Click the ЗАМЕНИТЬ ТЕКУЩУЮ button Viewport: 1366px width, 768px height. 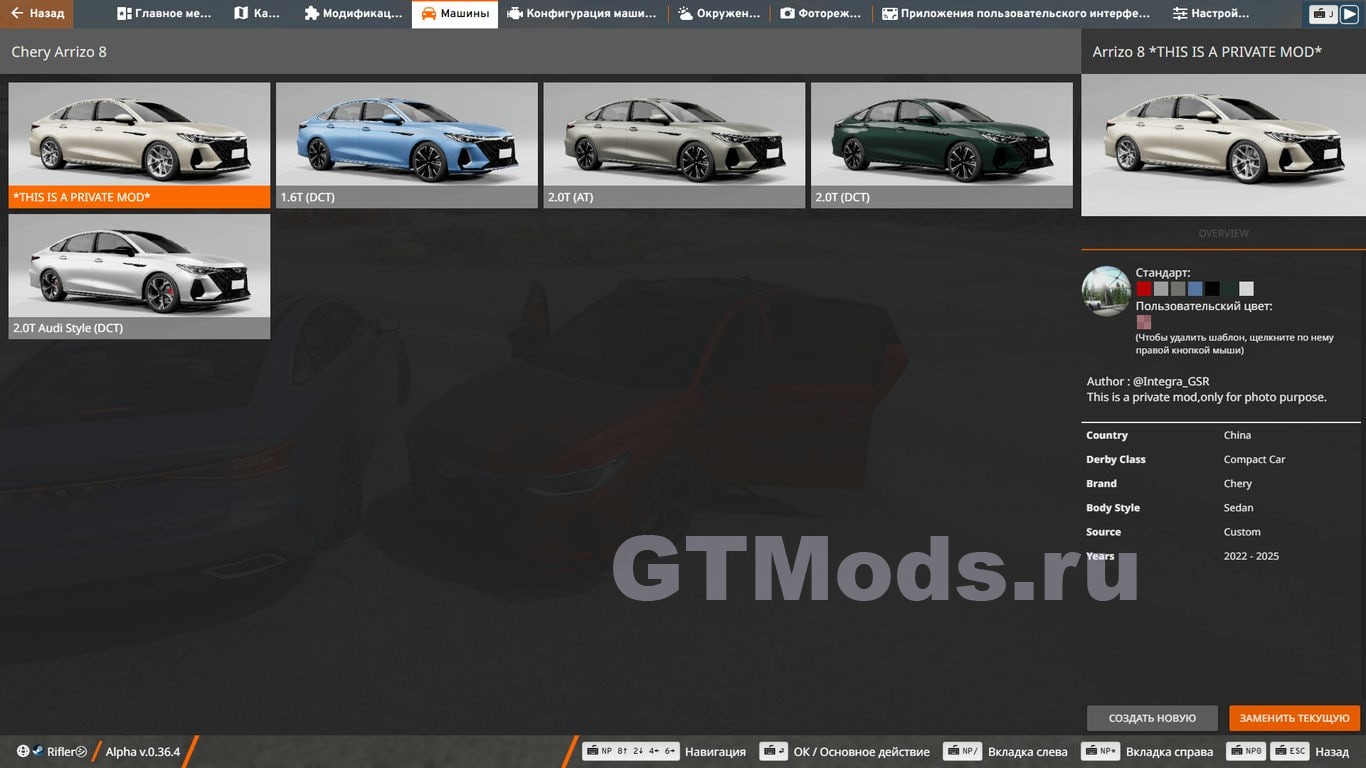tap(1294, 718)
